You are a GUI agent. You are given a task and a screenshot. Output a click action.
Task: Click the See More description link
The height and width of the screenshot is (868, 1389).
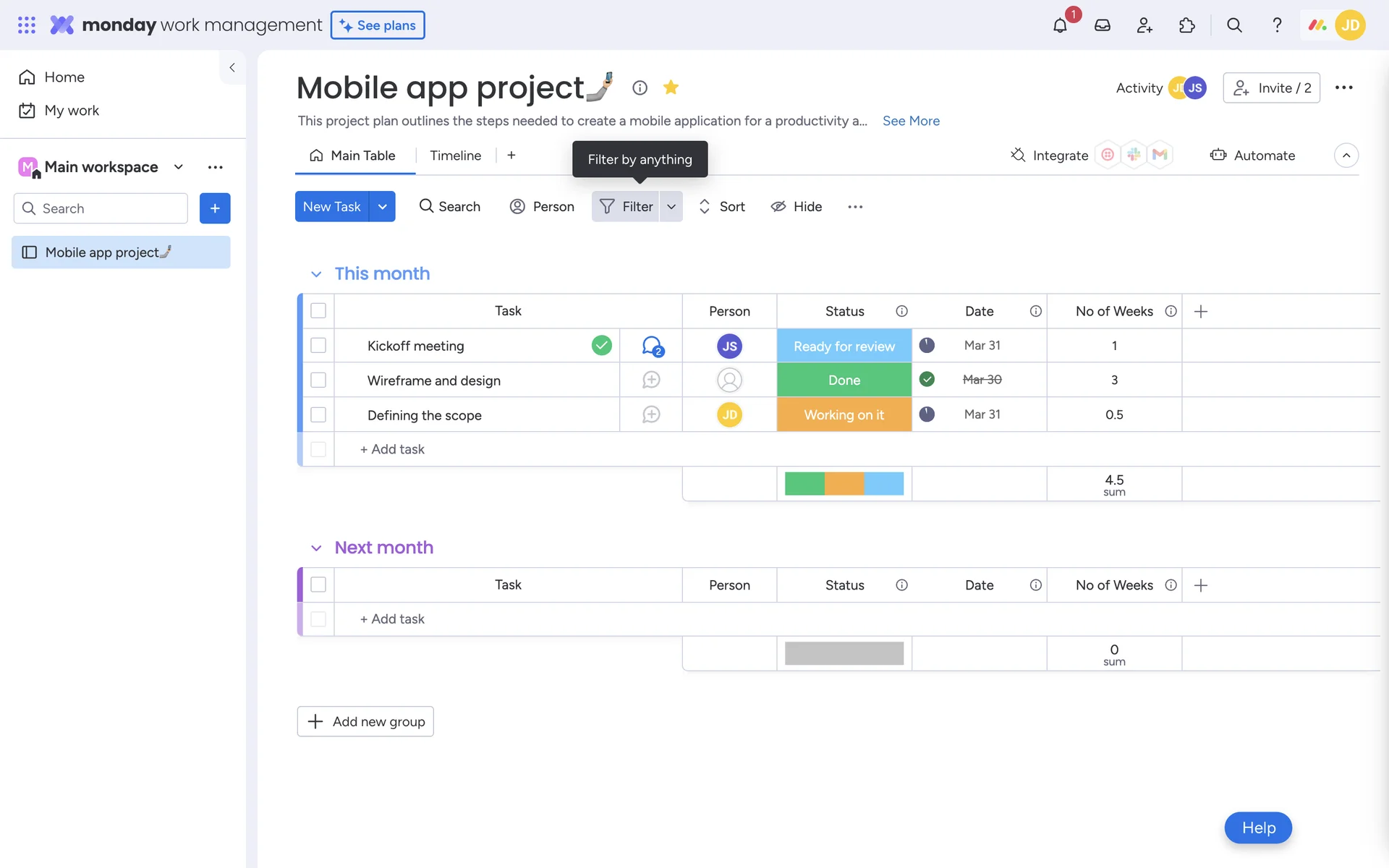click(911, 121)
